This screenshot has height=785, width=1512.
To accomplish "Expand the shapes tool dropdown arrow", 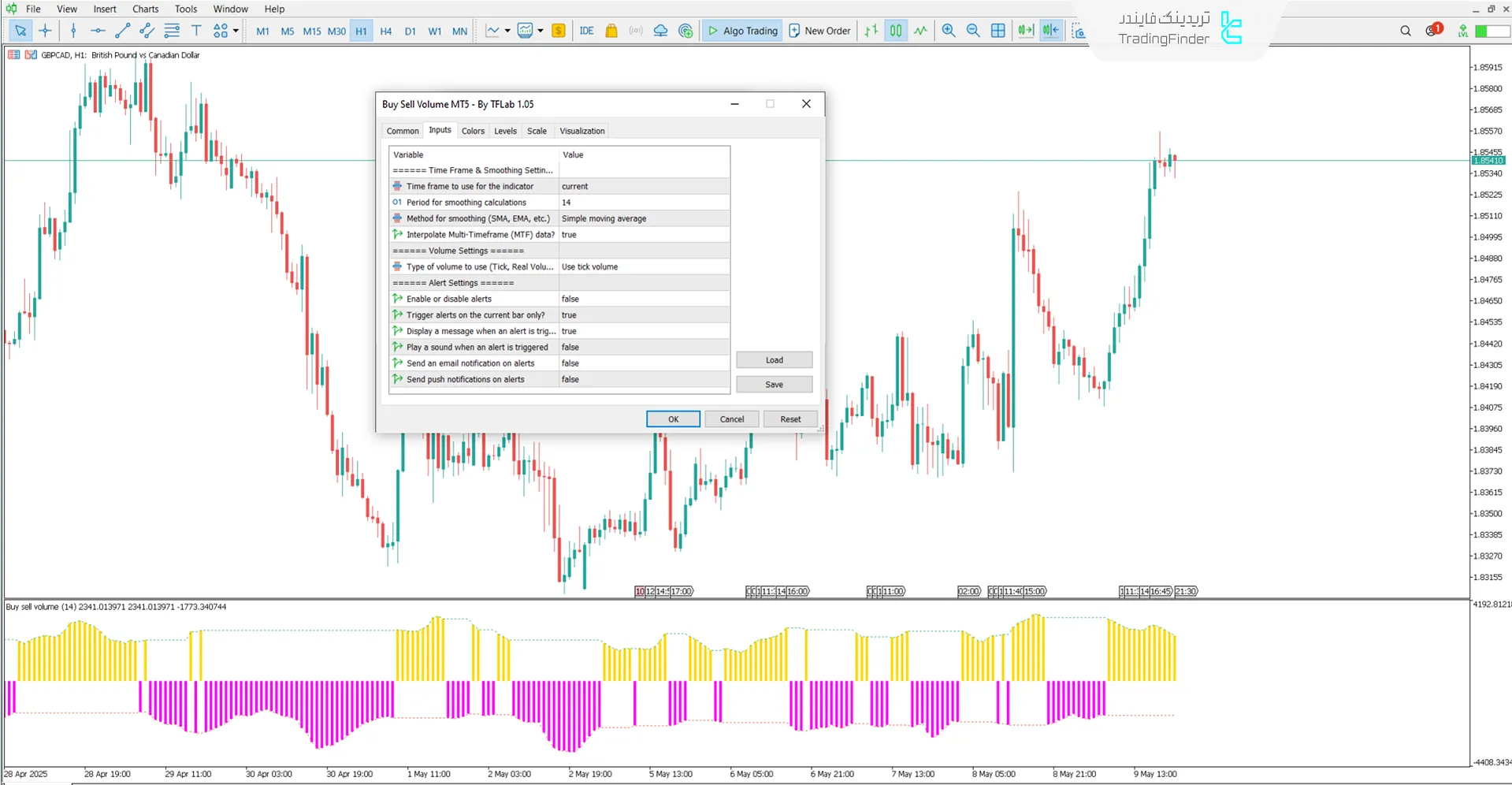I will (235, 31).
